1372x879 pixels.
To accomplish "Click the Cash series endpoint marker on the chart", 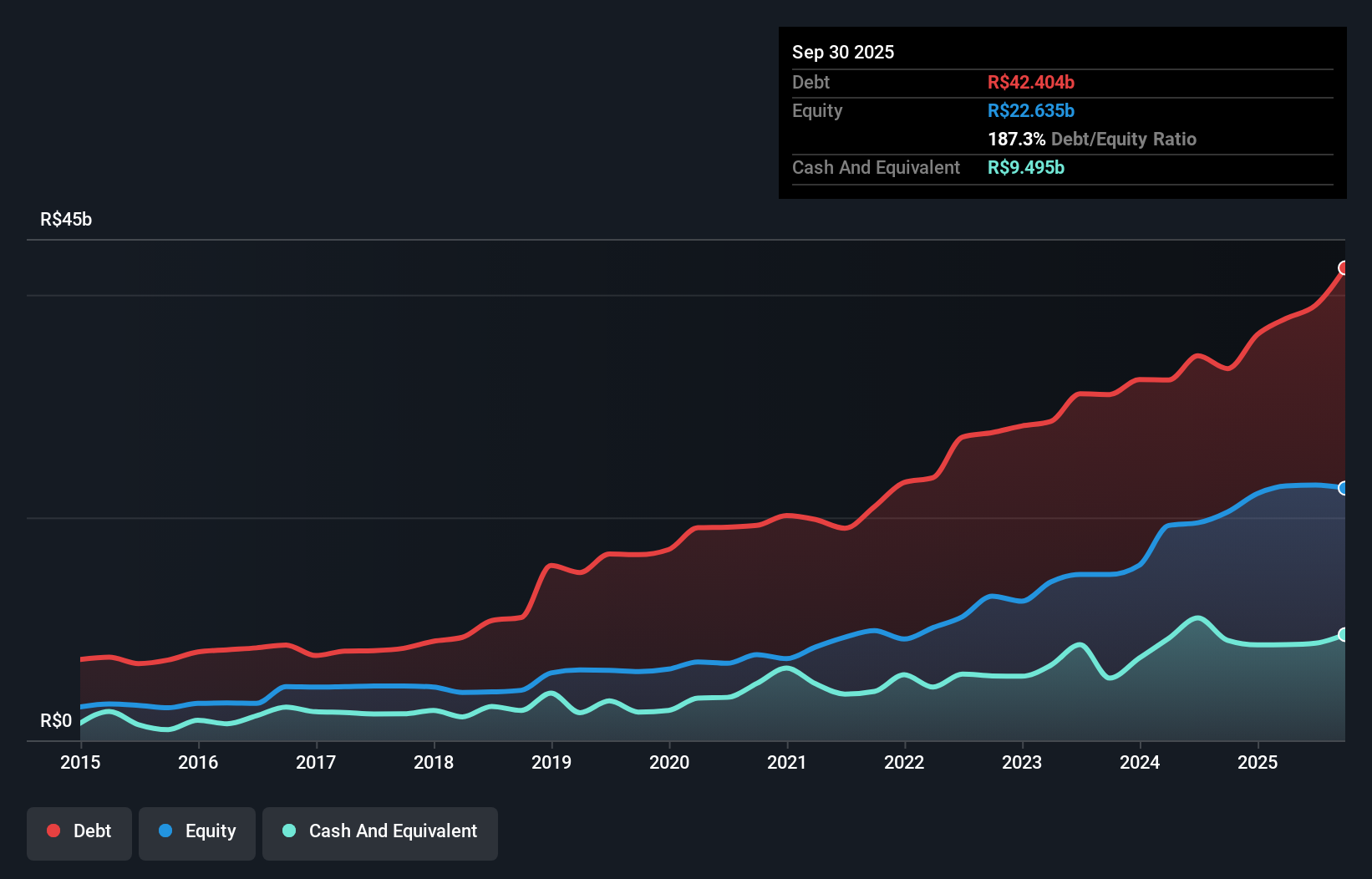I will coord(1344,634).
